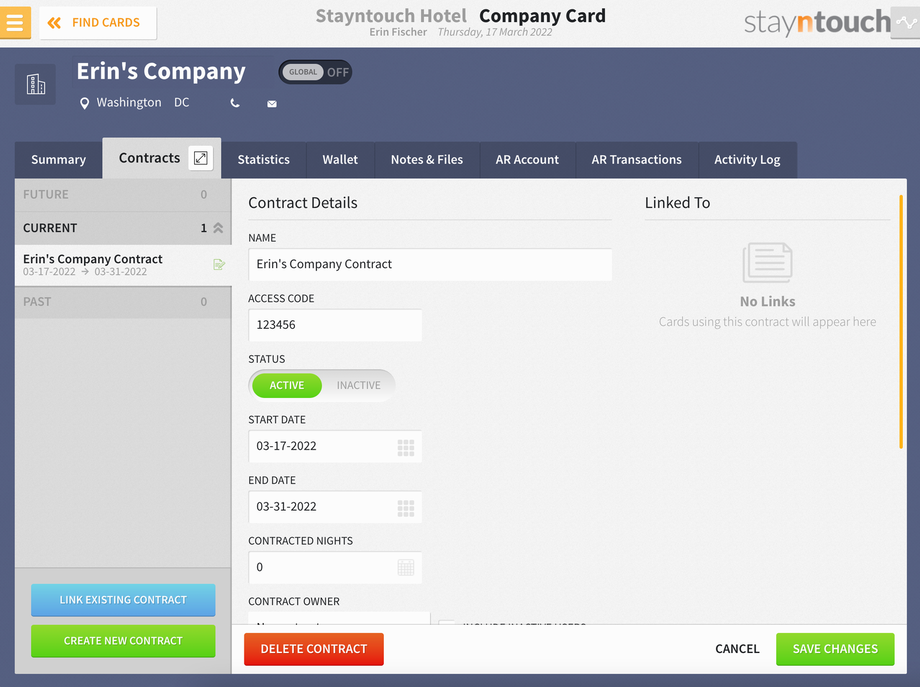Click the company building icon

36,84
